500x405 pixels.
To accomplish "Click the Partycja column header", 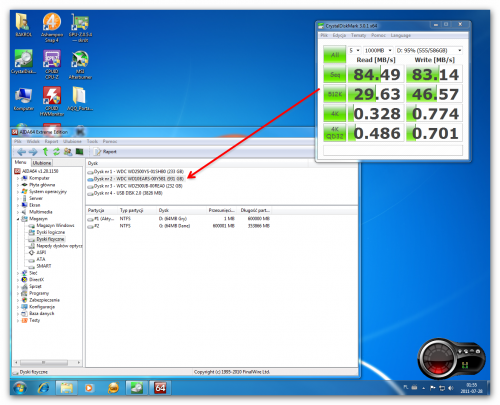I will click(102, 210).
